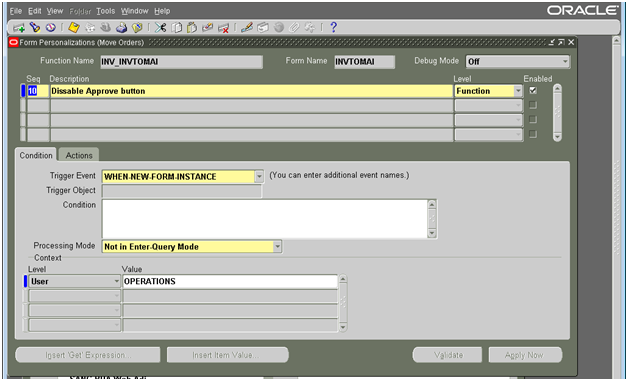
Task: Expand the Trigger Event dropdown
Action: pos(259,176)
